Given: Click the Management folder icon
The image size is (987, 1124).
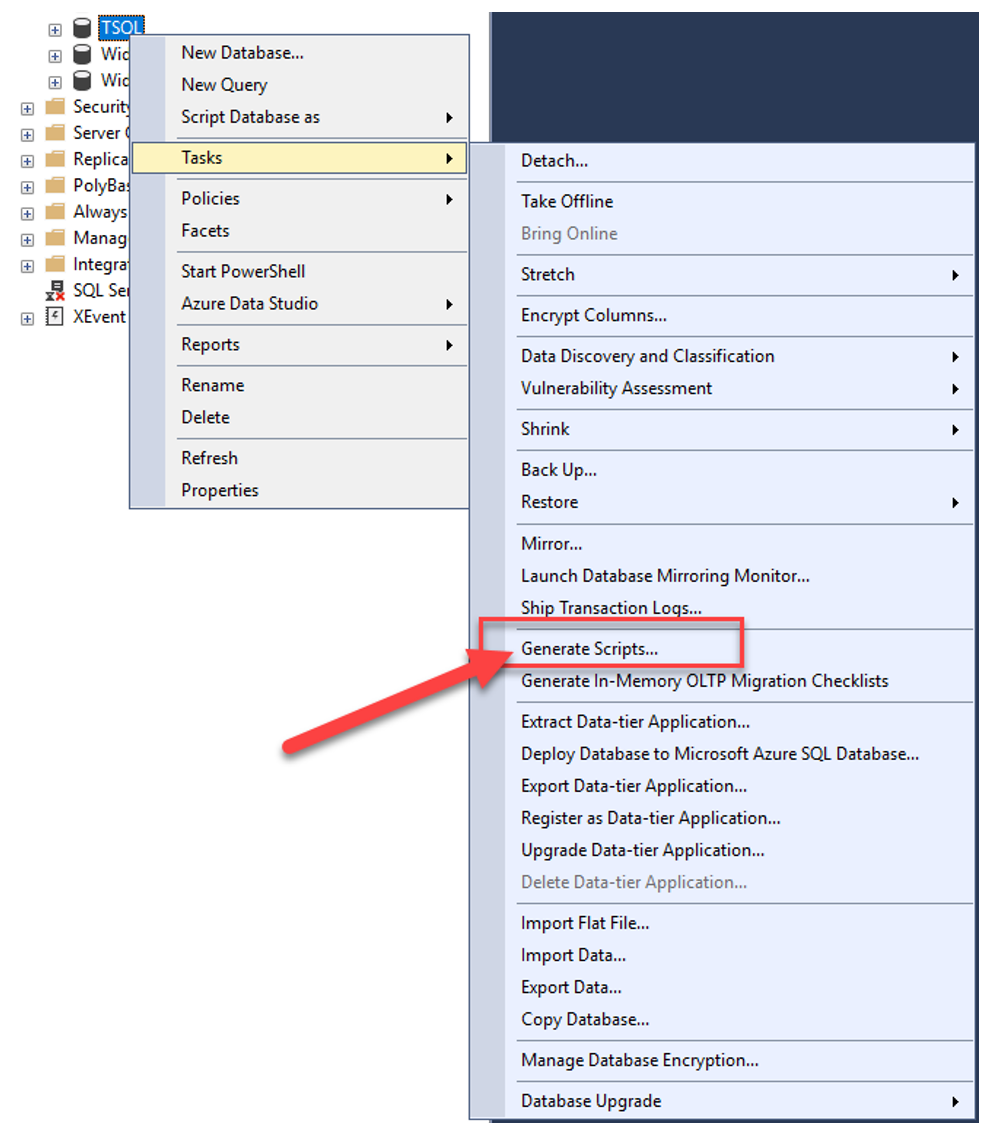Looking at the screenshot, I should pyautogui.click(x=54, y=238).
